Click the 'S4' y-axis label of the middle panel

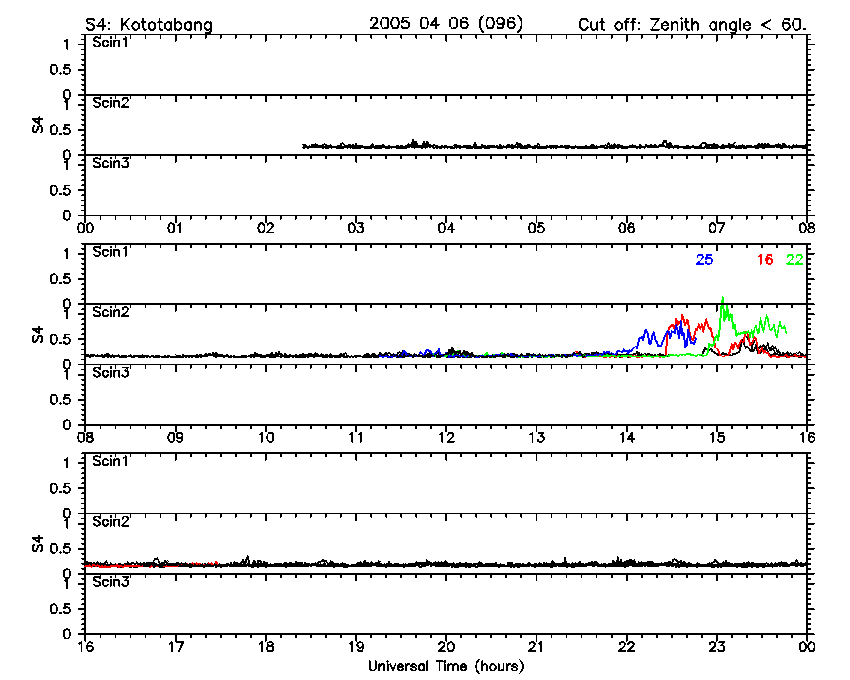pos(37,335)
